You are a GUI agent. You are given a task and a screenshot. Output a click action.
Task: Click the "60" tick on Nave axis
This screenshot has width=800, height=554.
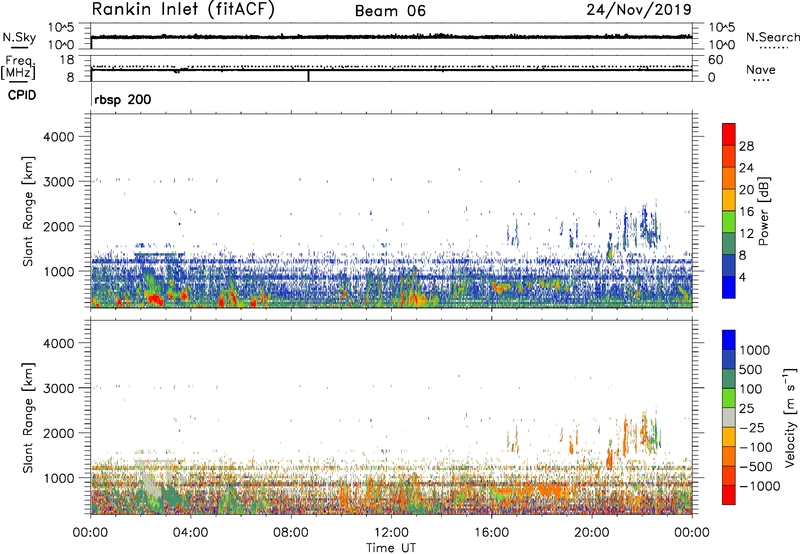click(715, 60)
